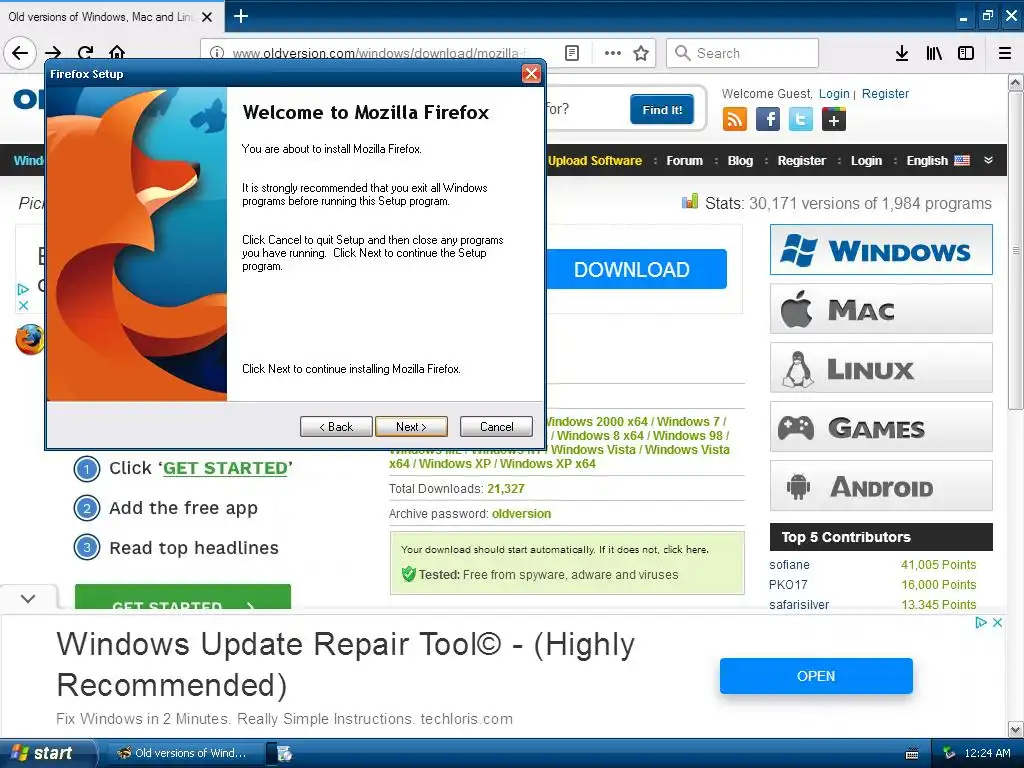Select the Games category tile
Screen dimensions: 1024x768
[881, 427]
